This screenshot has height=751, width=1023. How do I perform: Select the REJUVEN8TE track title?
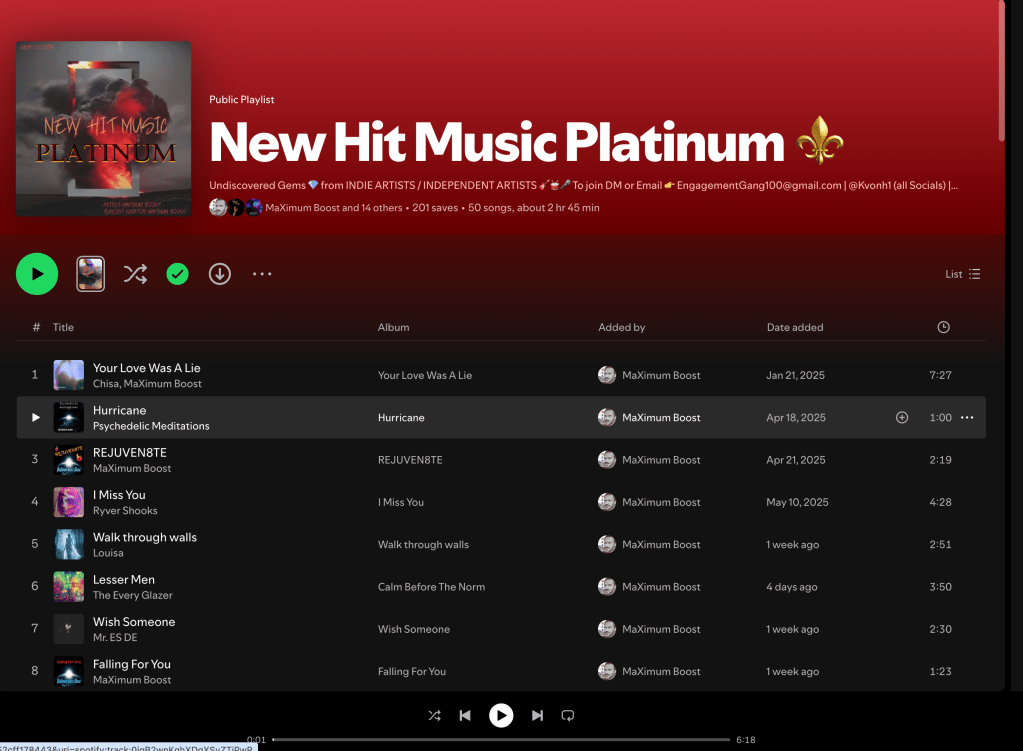tap(130, 453)
